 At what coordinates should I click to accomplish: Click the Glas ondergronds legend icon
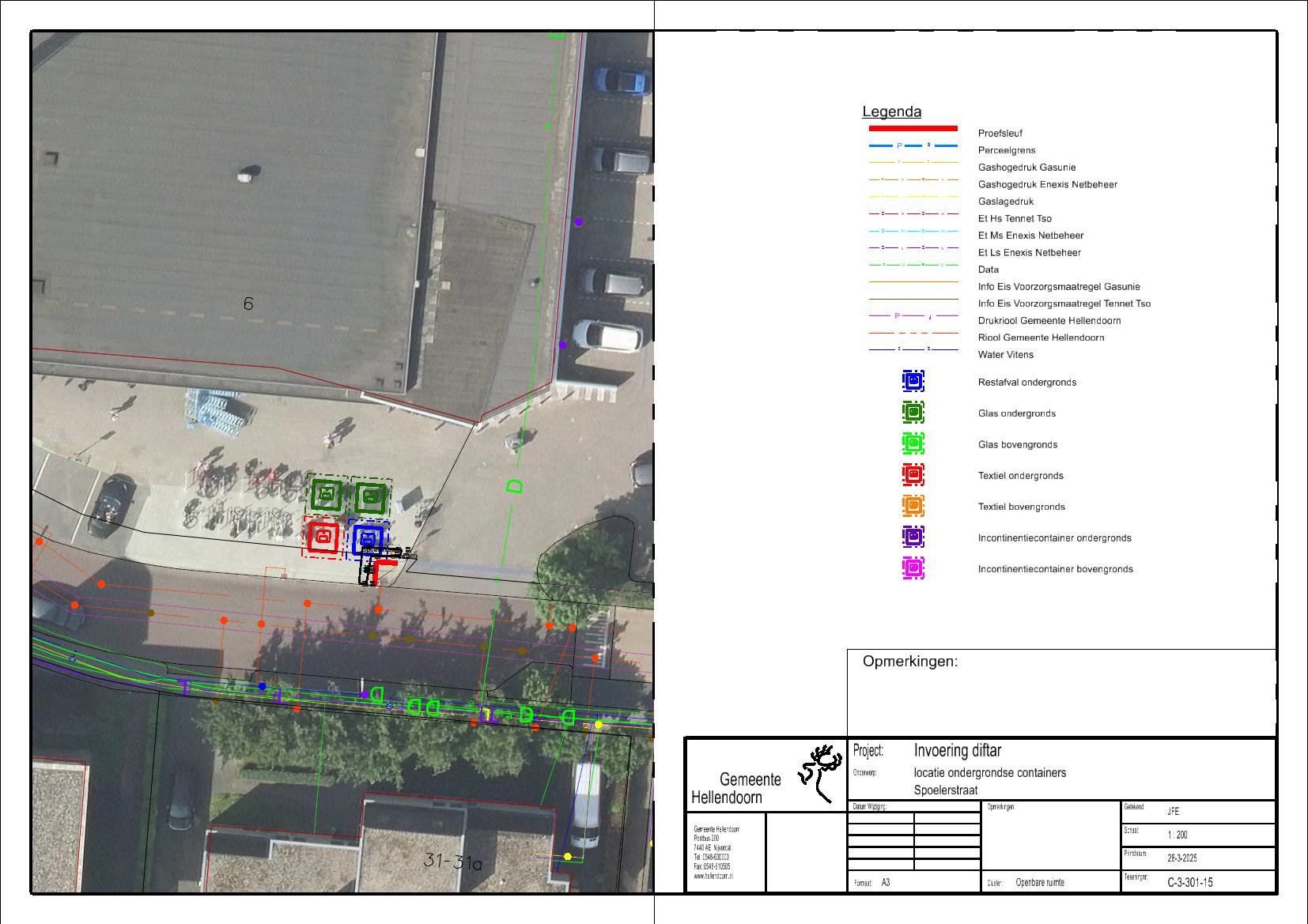[913, 413]
